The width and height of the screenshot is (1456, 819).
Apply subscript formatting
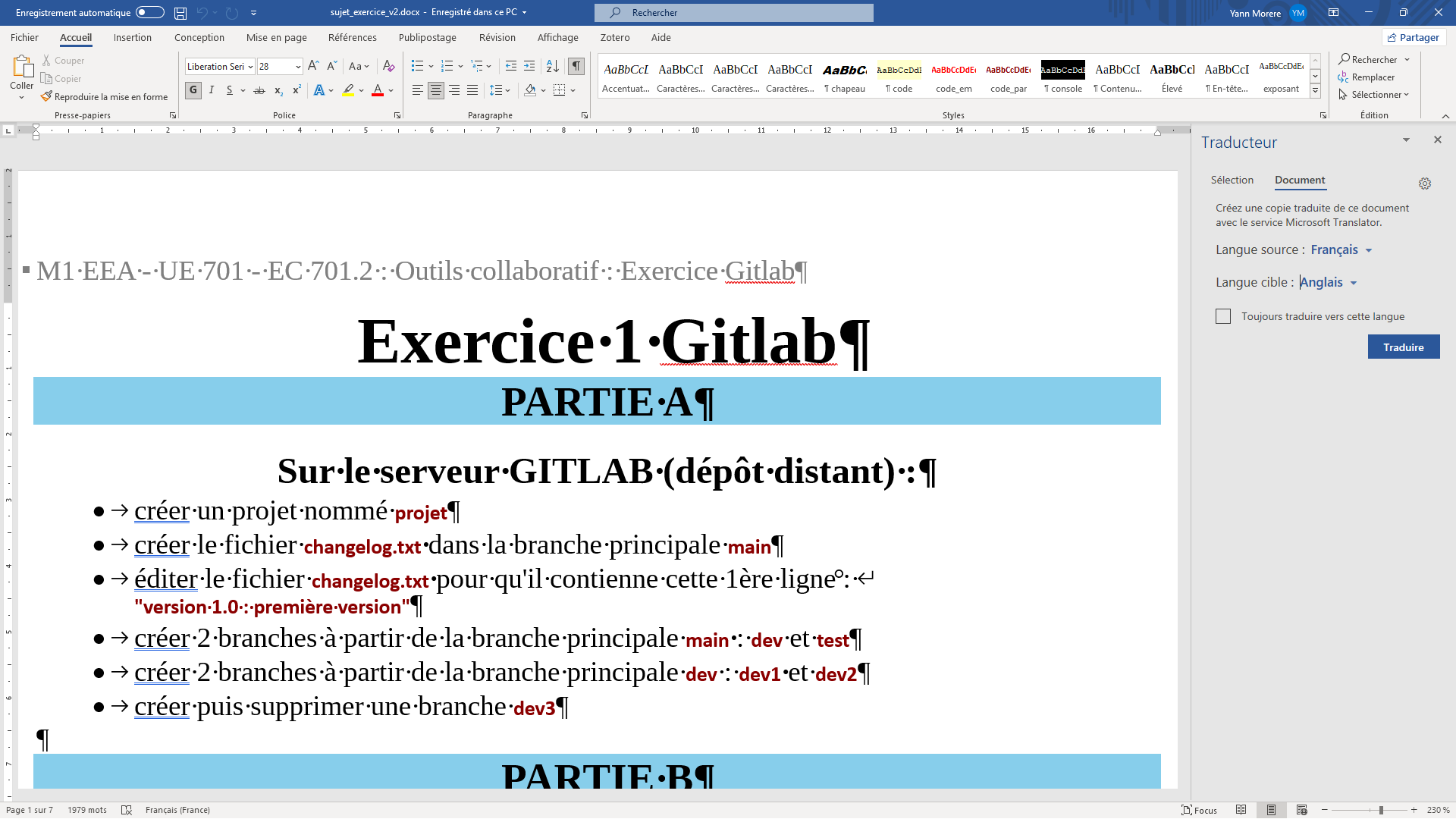tap(278, 91)
